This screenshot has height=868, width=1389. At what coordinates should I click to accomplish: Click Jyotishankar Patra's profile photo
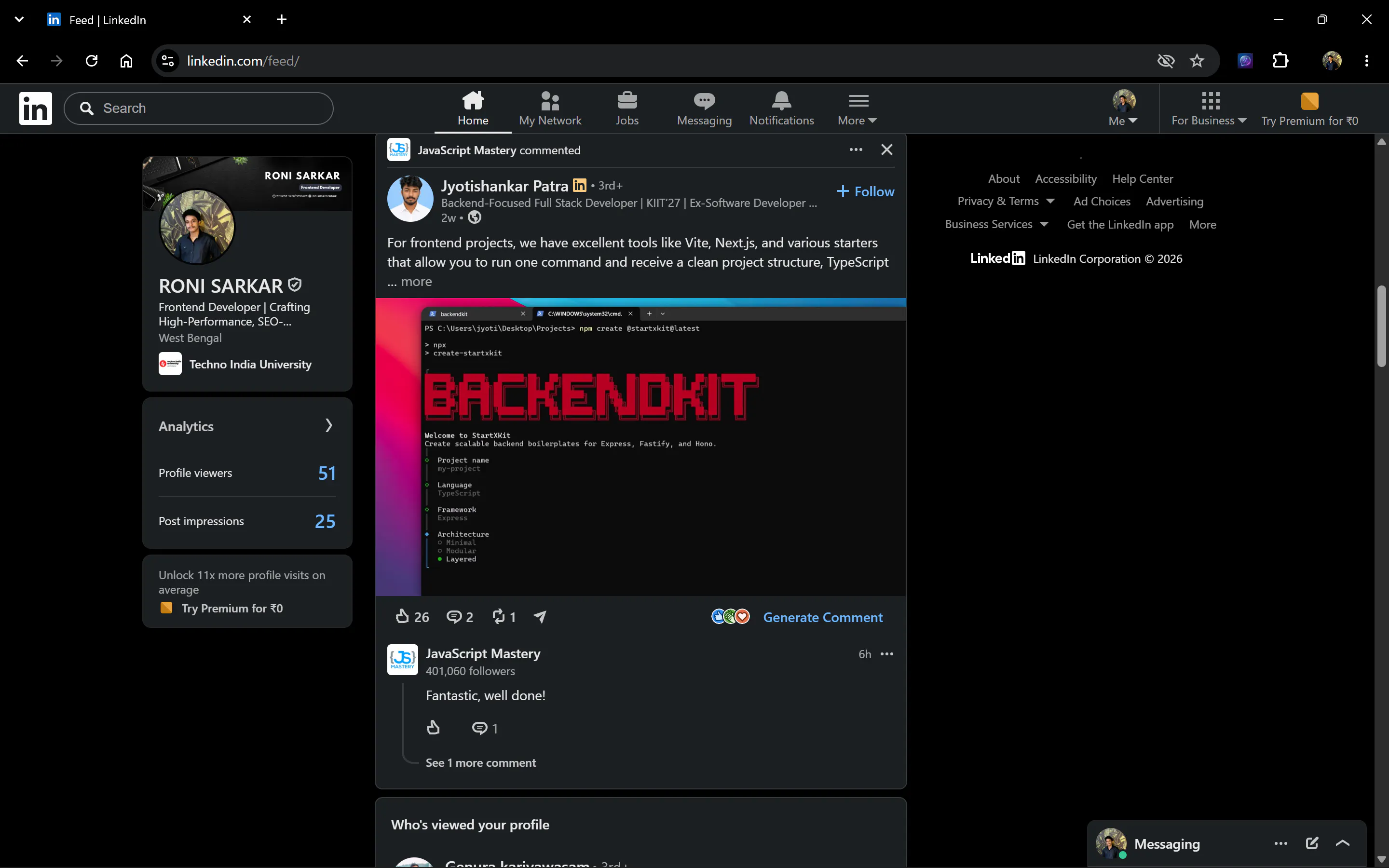click(x=410, y=199)
